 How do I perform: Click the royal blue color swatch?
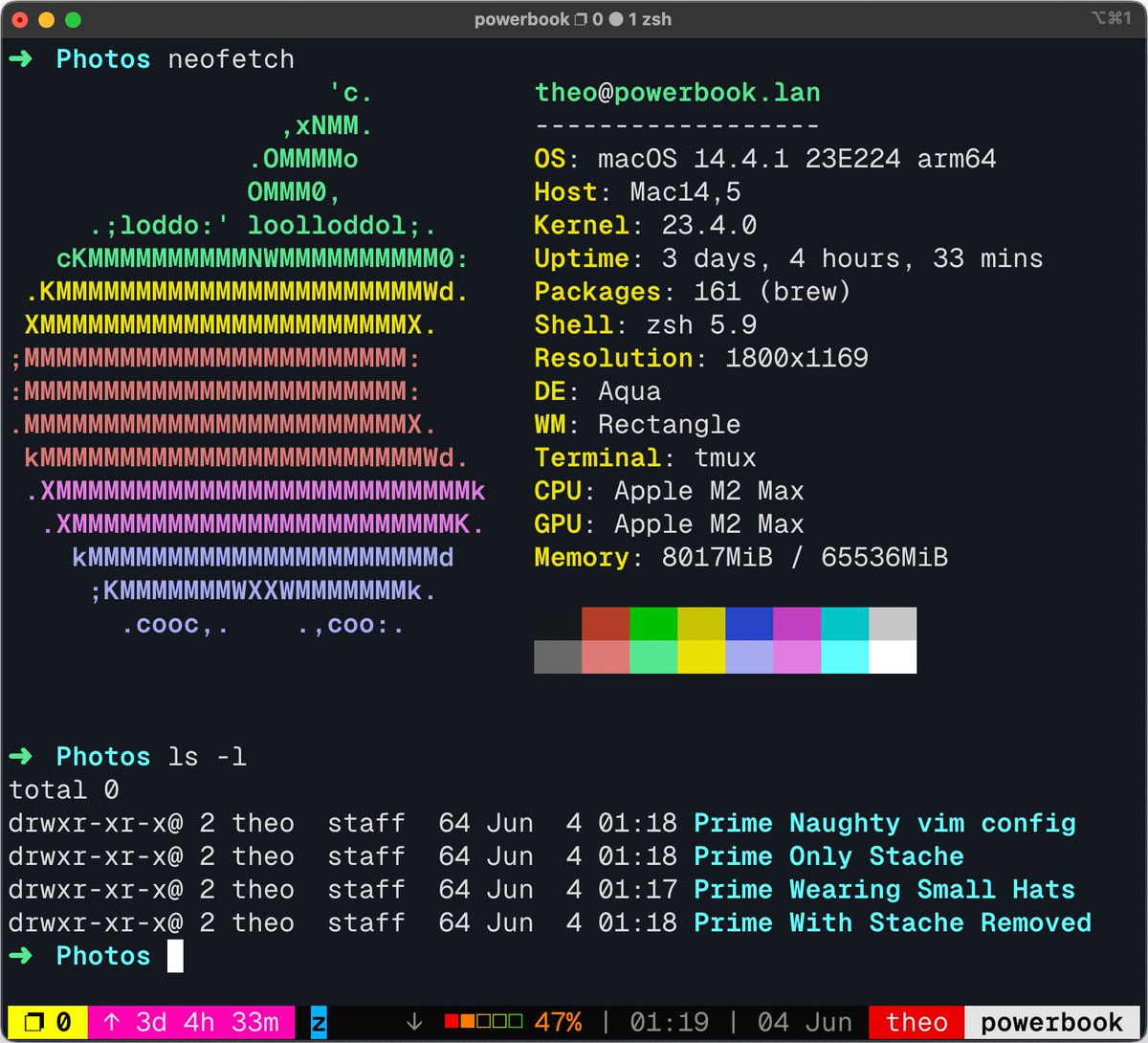[749, 623]
